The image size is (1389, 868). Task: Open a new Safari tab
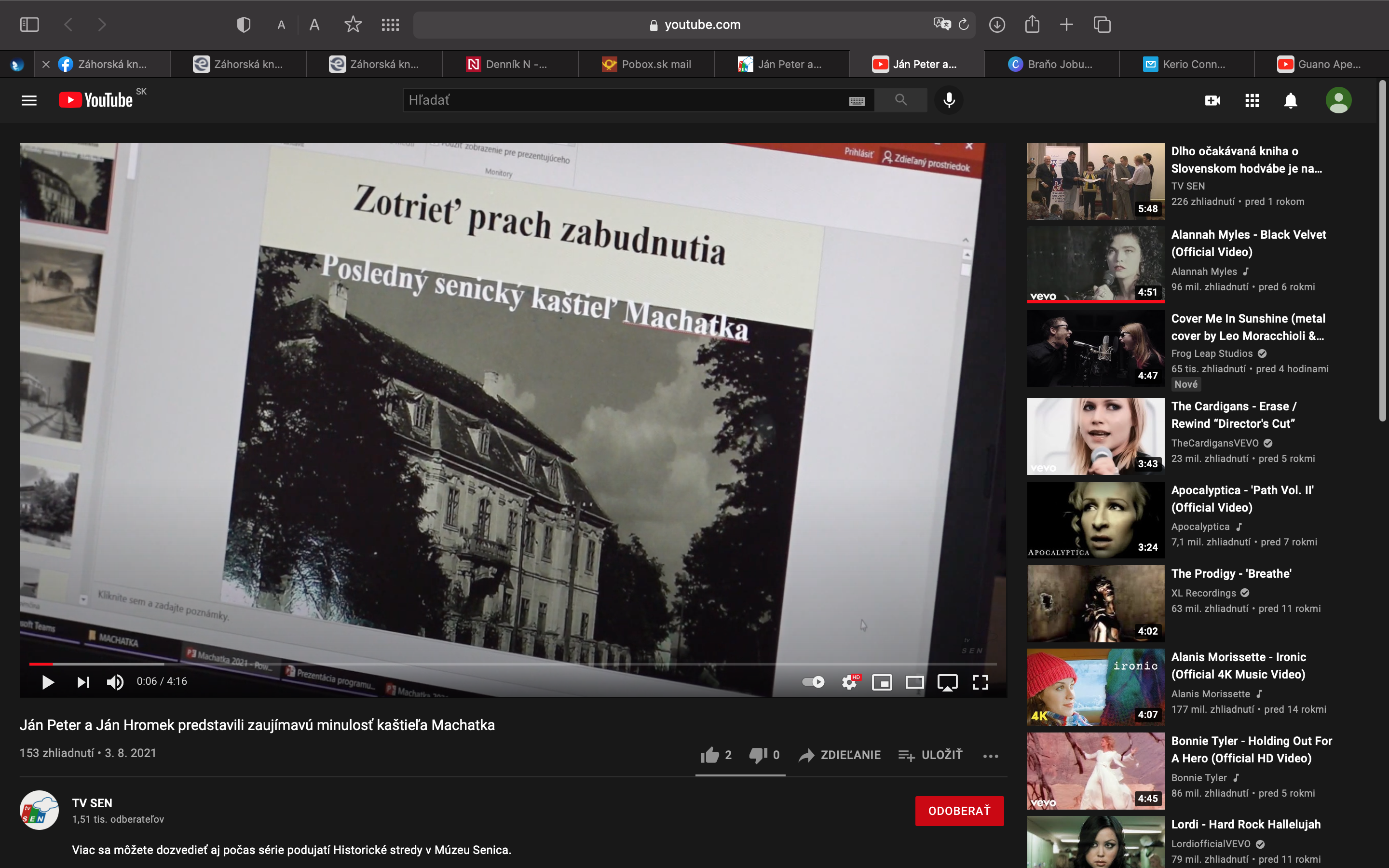click(1066, 25)
